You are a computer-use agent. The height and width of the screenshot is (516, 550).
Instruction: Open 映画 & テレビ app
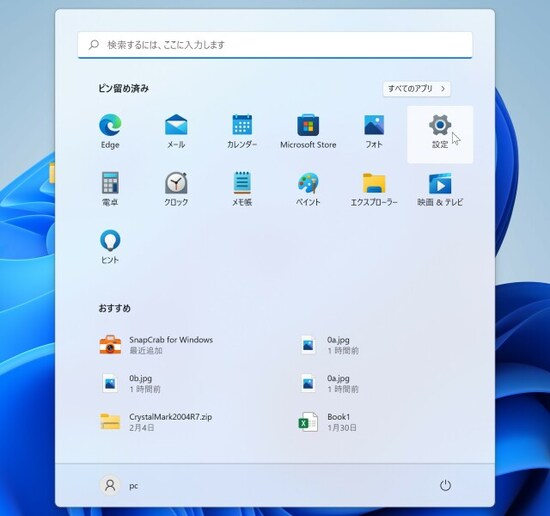[x=440, y=189]
